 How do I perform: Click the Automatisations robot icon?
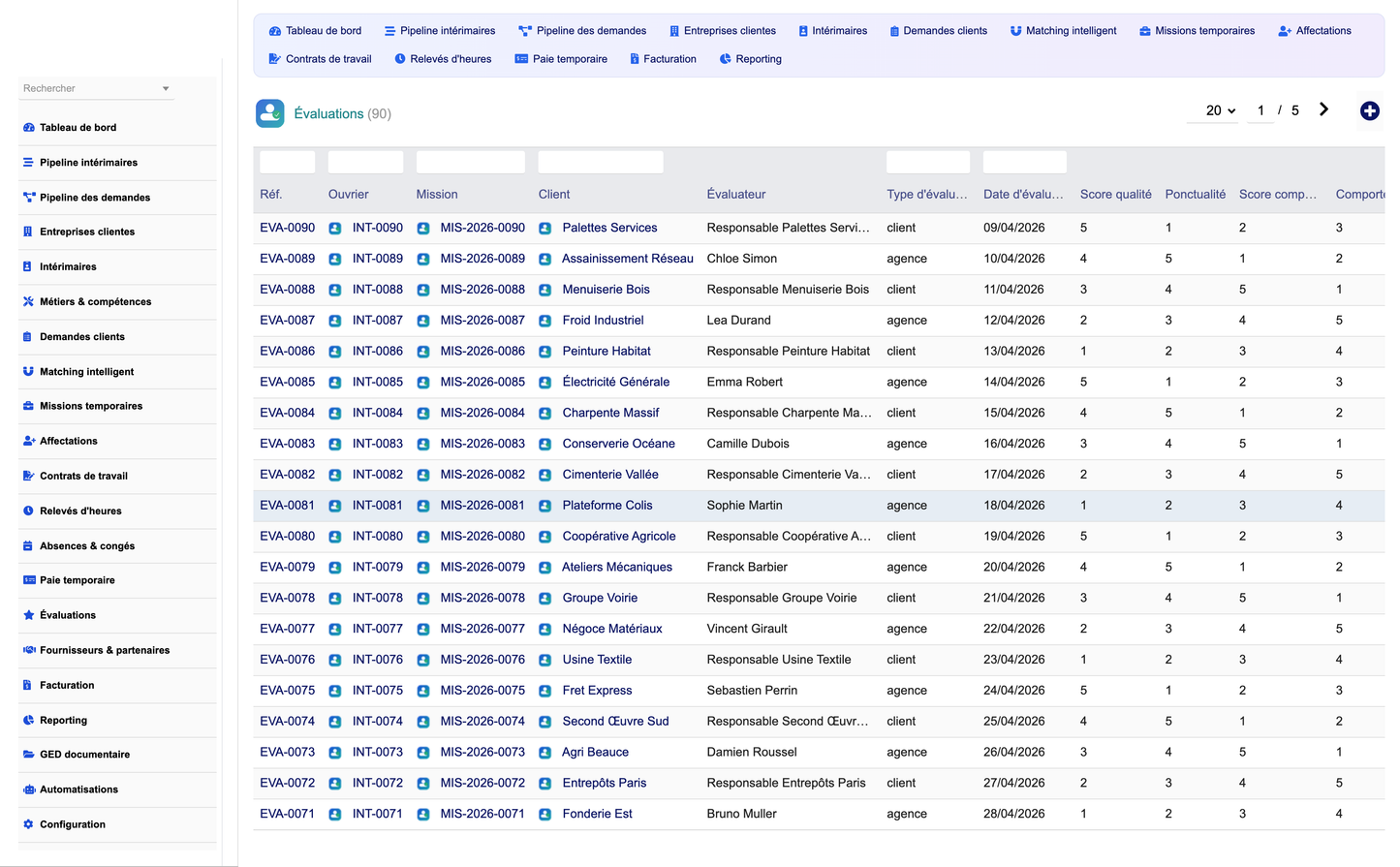(29, 790)
